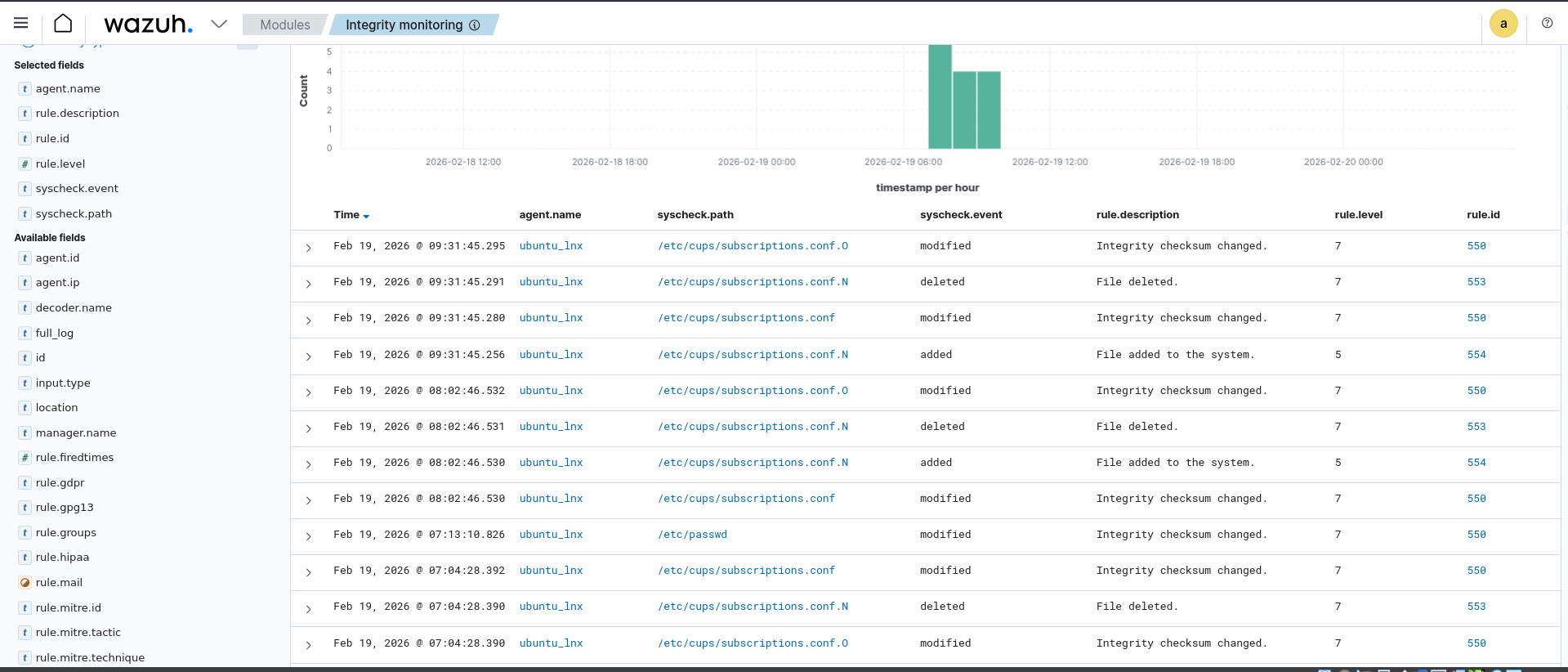Go to the home icon
This screenshot has height=672, width=1568.
click(63, 24)
